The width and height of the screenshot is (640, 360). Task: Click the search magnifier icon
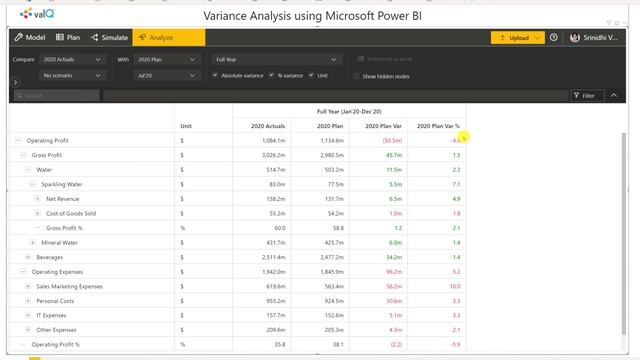click(x=20, y=96)
